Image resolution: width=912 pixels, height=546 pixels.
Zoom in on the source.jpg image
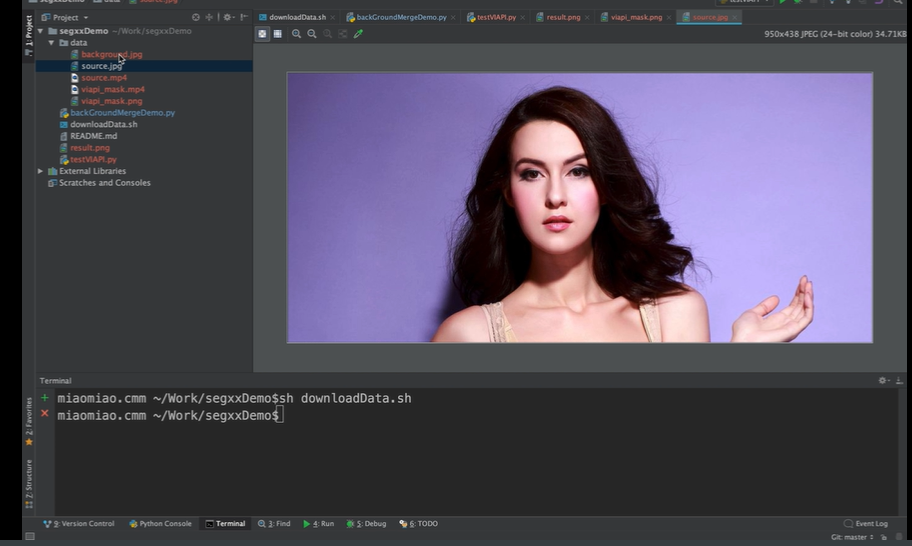point(297,34)
